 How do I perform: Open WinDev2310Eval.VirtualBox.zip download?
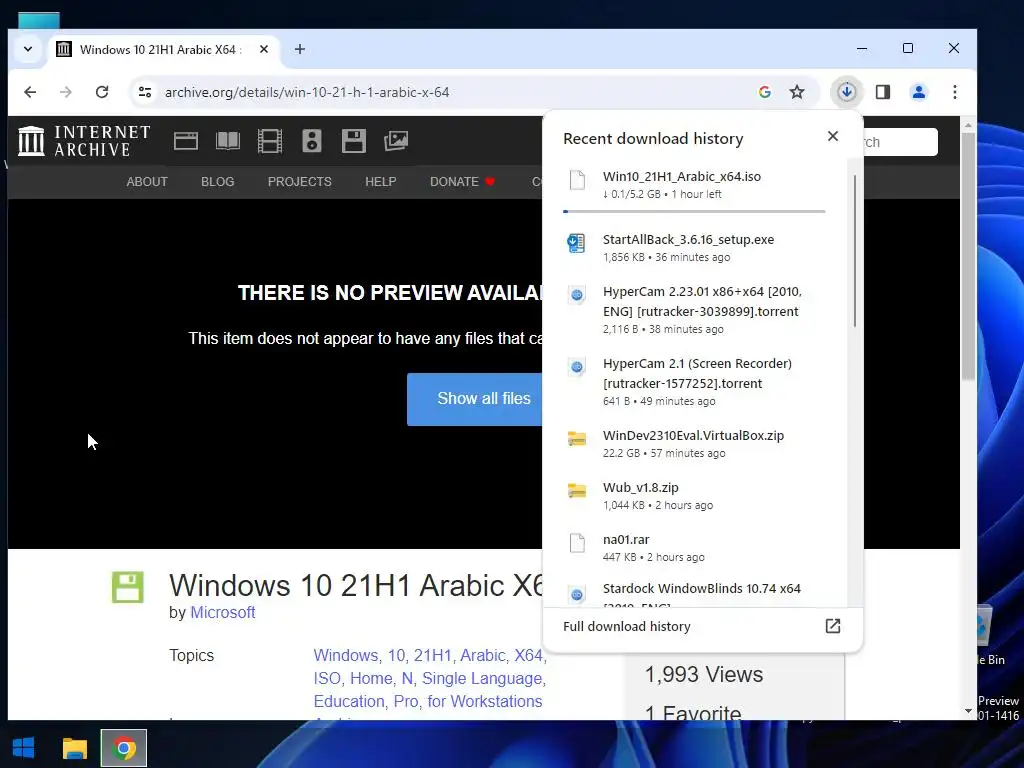click(x=694, y=443)
